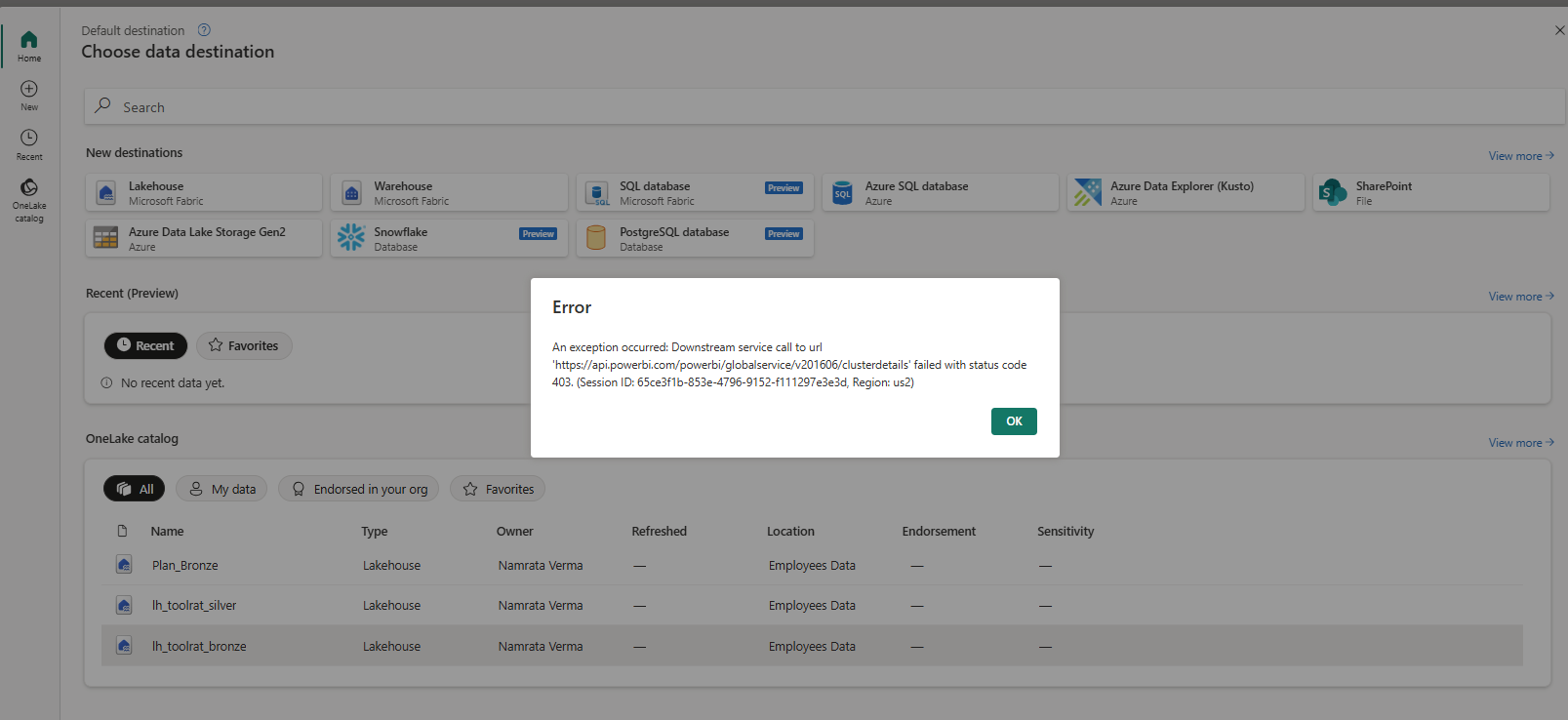Click View more for New destinations
This screenshot has height=720, width=1568.
[x=1521, y=156]
